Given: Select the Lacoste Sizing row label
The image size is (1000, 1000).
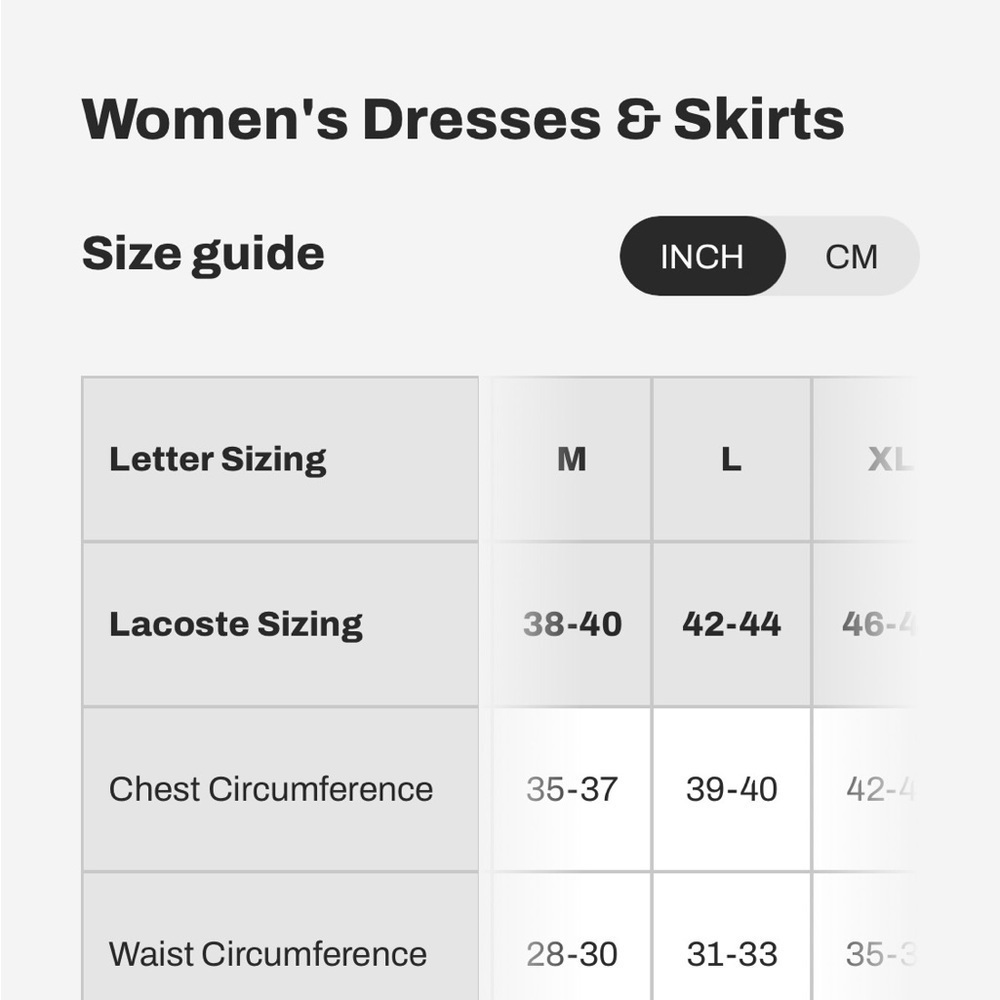Looking at the screenshot, I should tap(235, 624).
